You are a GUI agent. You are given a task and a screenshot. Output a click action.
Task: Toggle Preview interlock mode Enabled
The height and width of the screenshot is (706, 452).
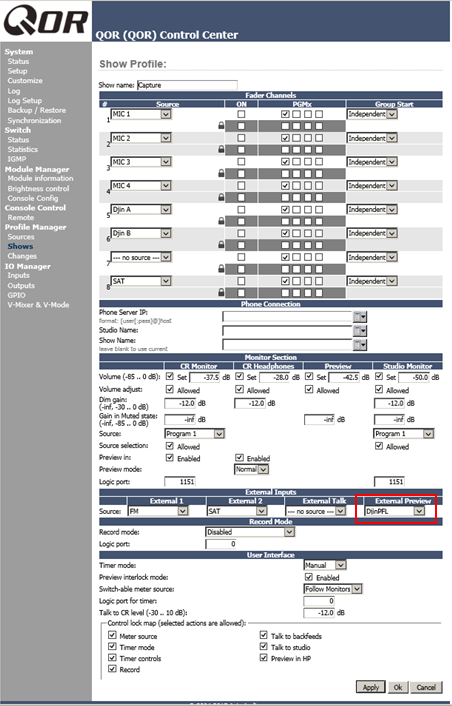(x=309, y=577)
